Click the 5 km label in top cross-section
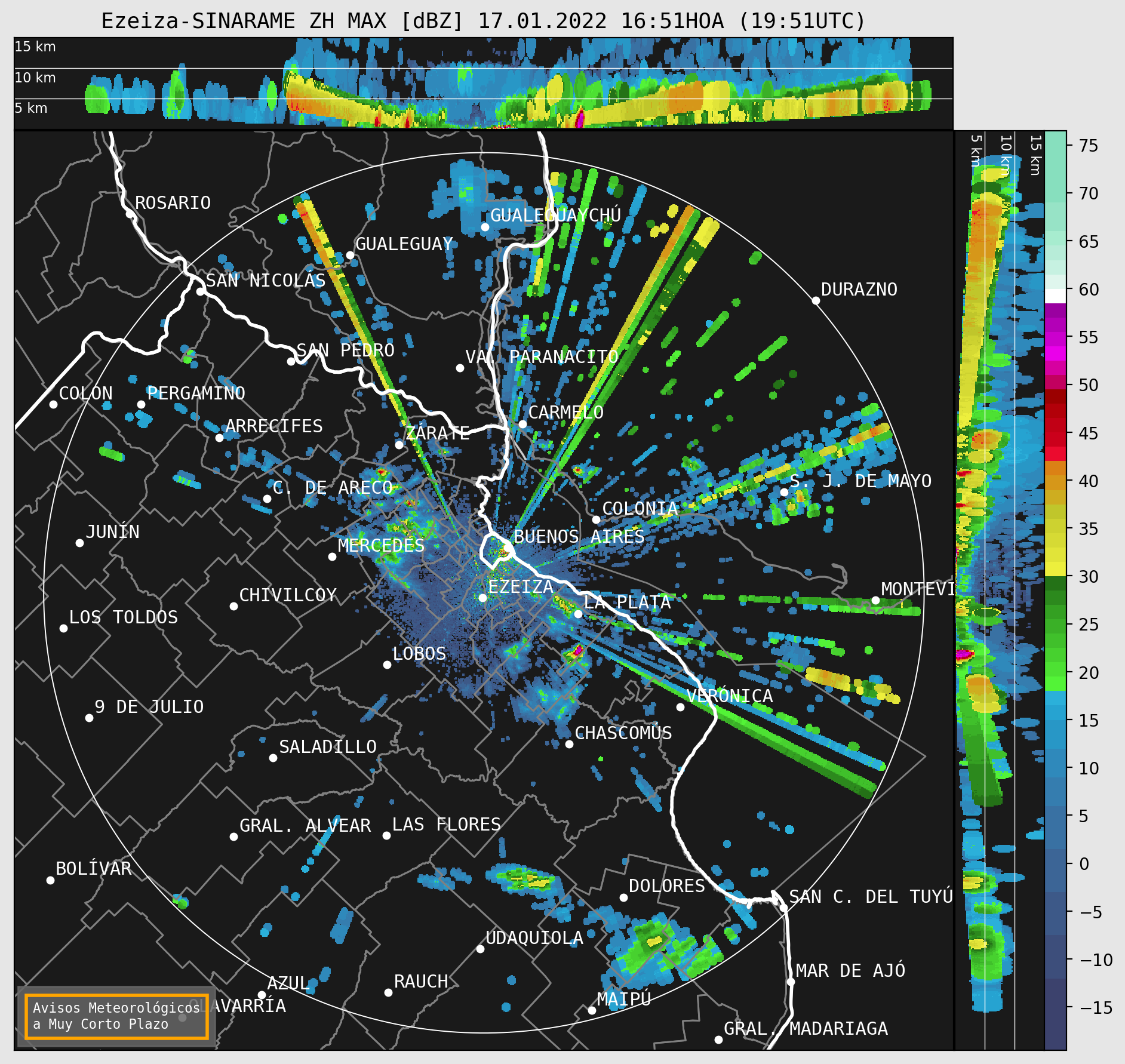1125x1064 pixels. 31,108
